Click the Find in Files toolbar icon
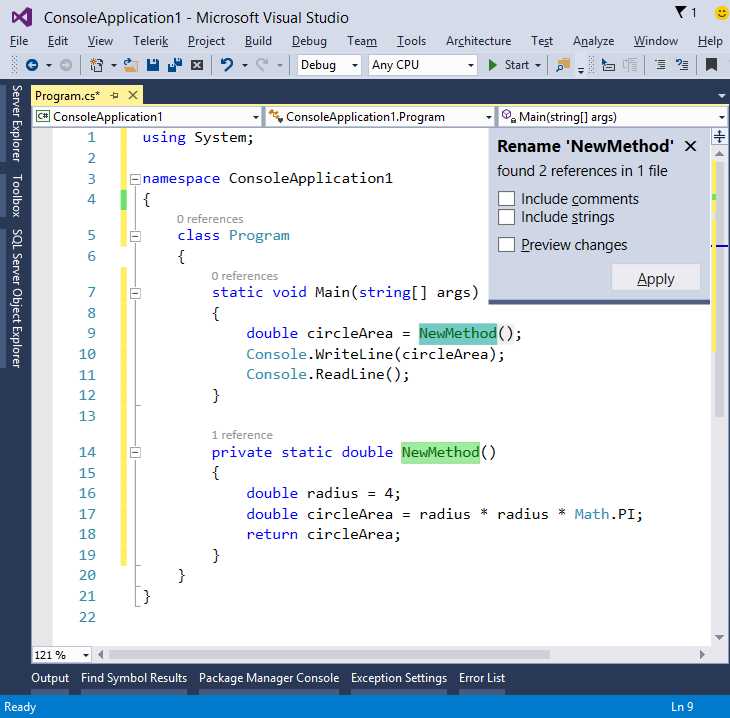 pyautogui.click(x=563, y=65)
